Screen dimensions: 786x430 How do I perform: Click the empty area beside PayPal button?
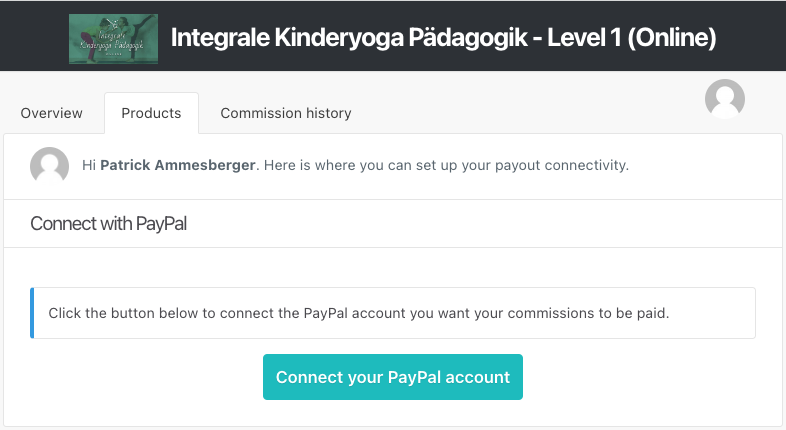pyautogui.click(x=637, y=377)
